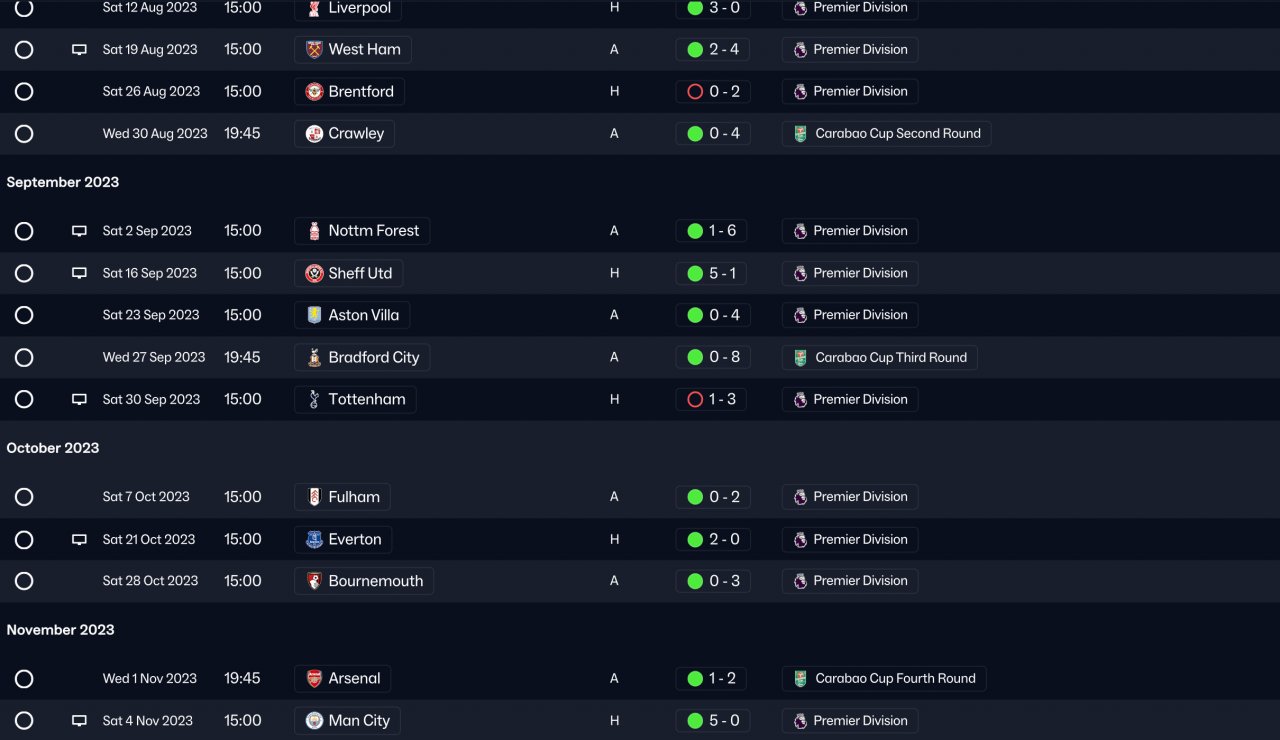Click the red loss indicator for Brentford result
The width and height of the screenshot is (1280, 740).
(695, 92)
